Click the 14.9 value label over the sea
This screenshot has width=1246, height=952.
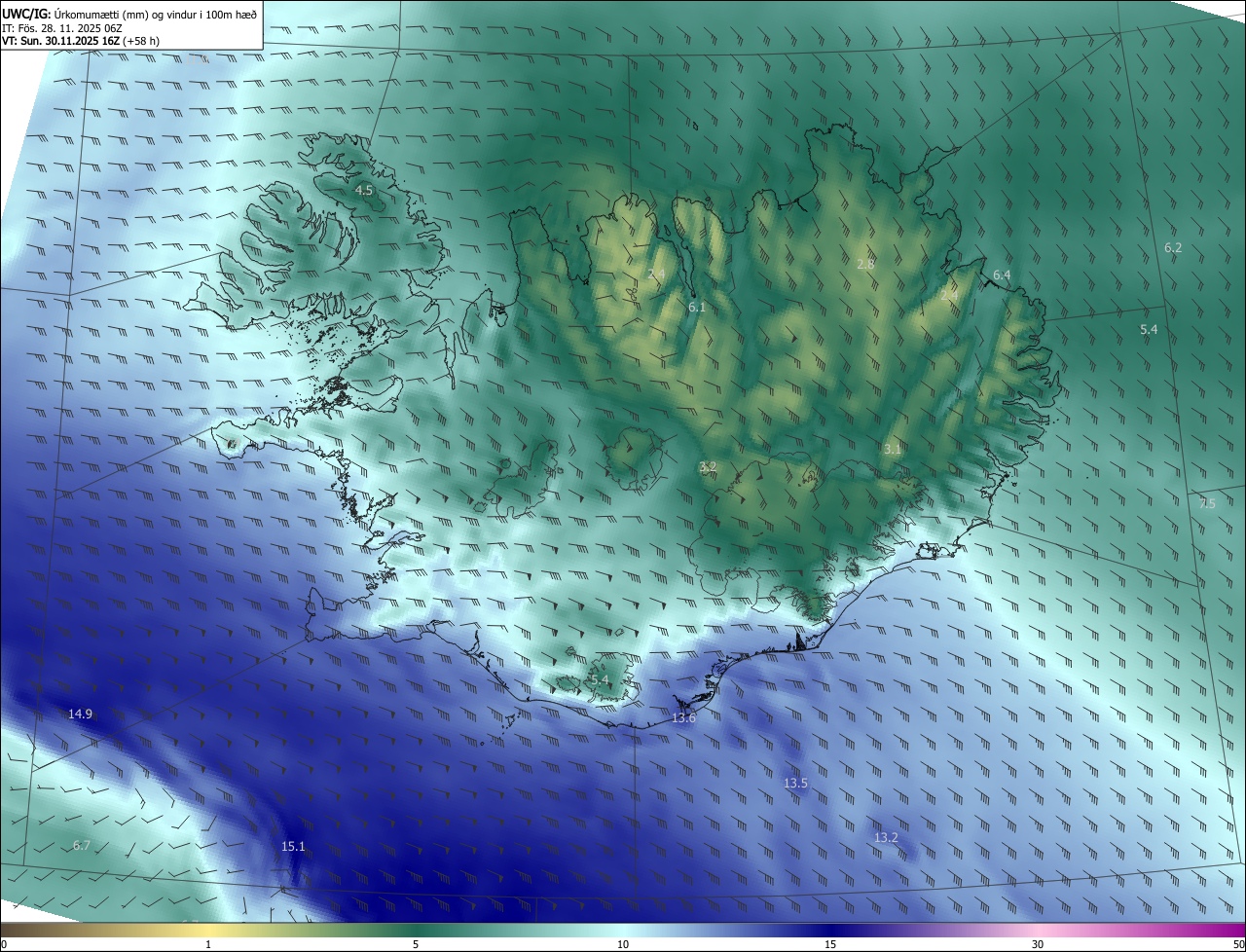80,714
